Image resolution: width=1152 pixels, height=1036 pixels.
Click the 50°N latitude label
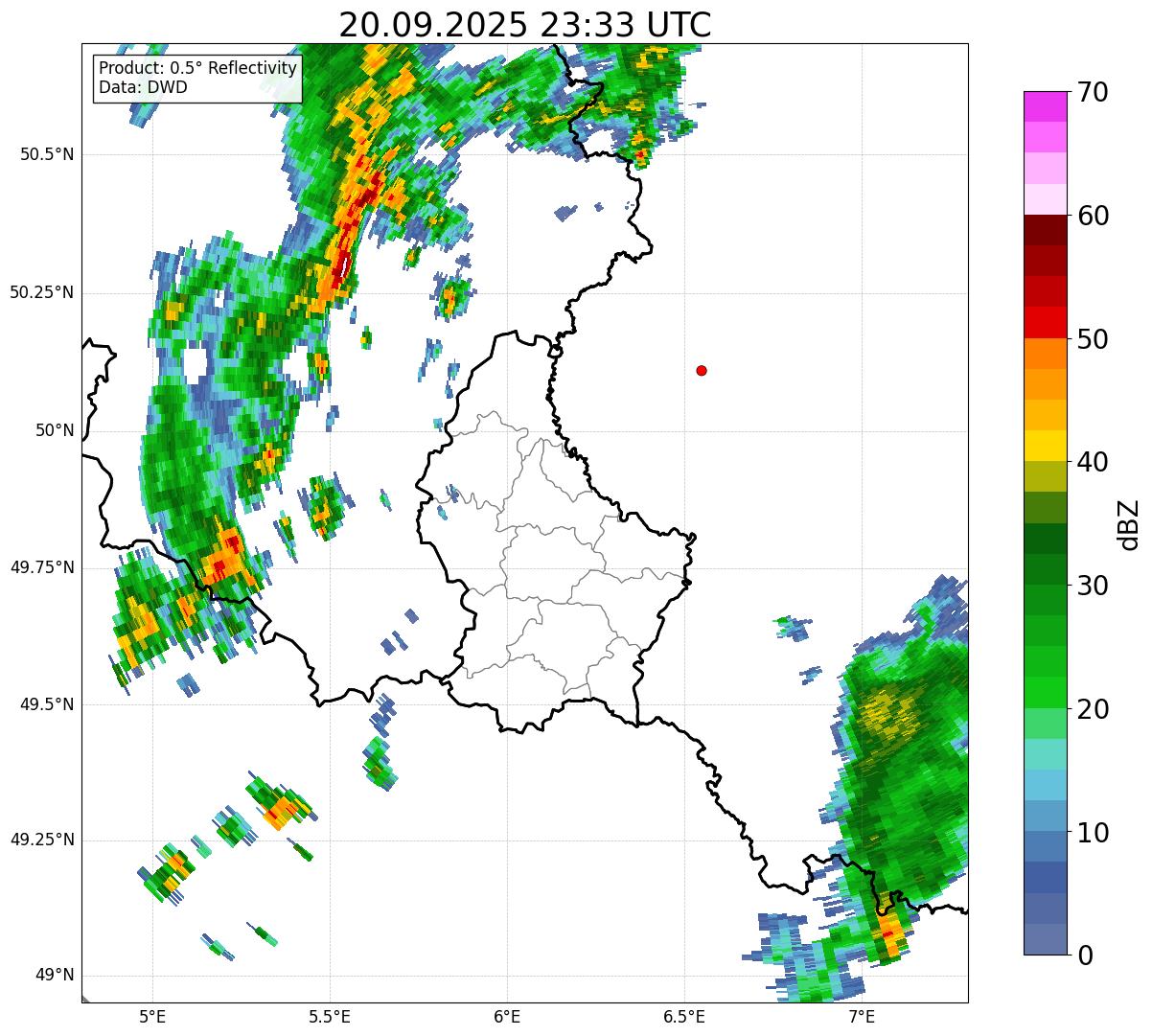[55, 430]
